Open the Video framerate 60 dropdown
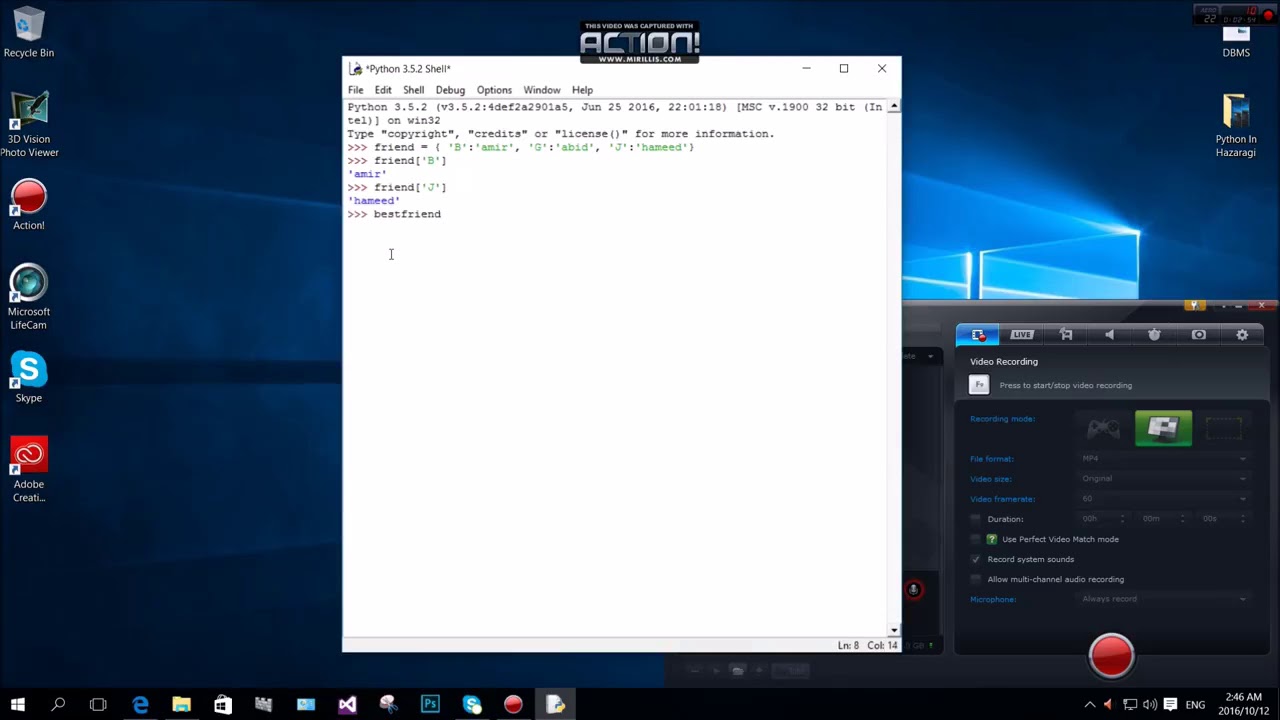Viewport: 1280px width, 720px height. click(1164, 499)
